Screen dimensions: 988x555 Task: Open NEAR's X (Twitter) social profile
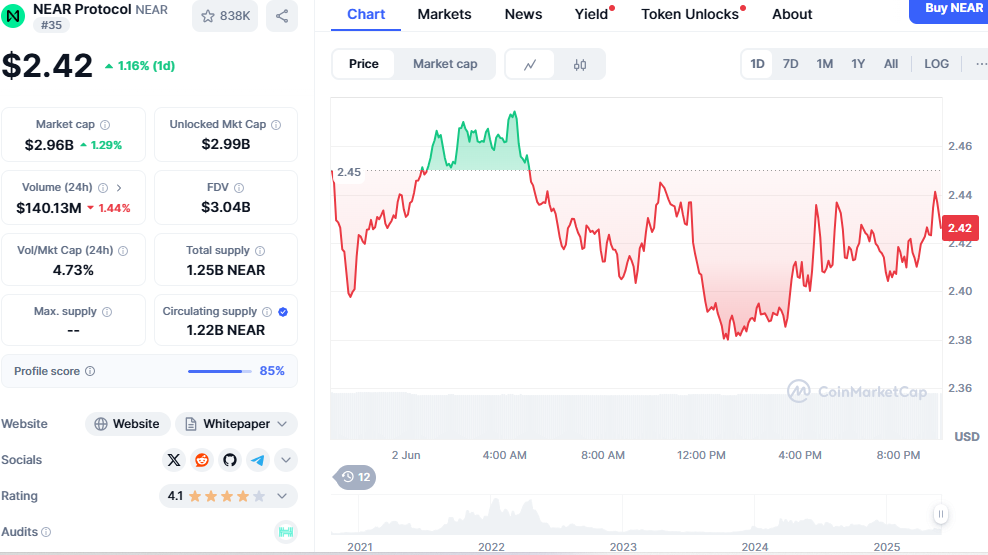pyautogui.click(x=175, y=460)
